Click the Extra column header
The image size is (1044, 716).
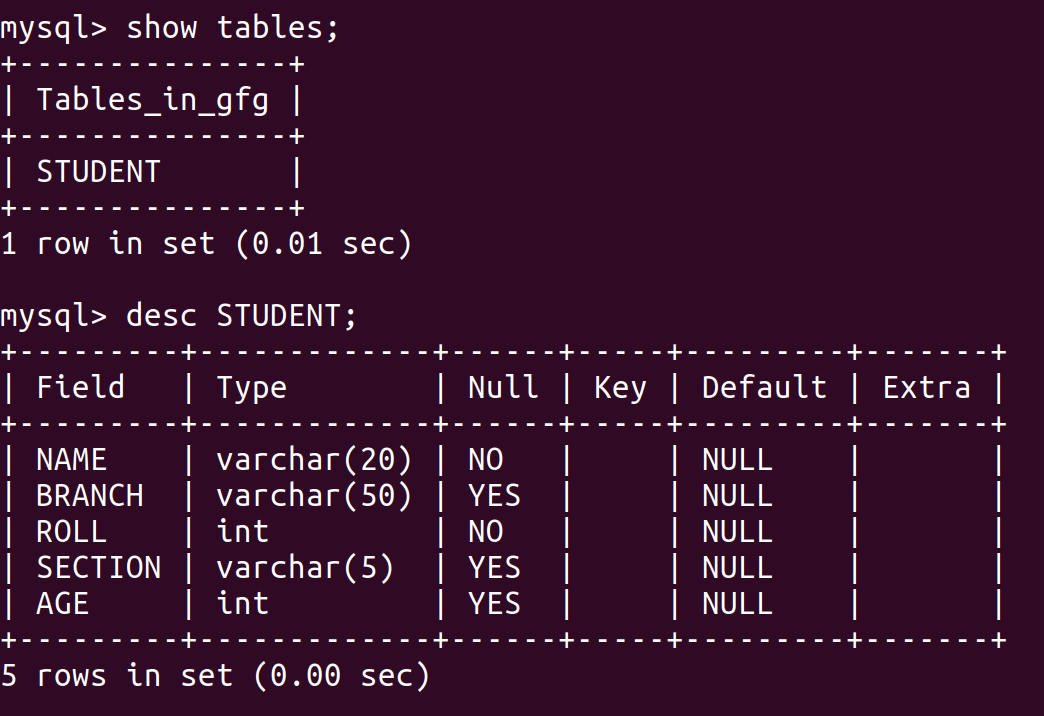(926, 388)
